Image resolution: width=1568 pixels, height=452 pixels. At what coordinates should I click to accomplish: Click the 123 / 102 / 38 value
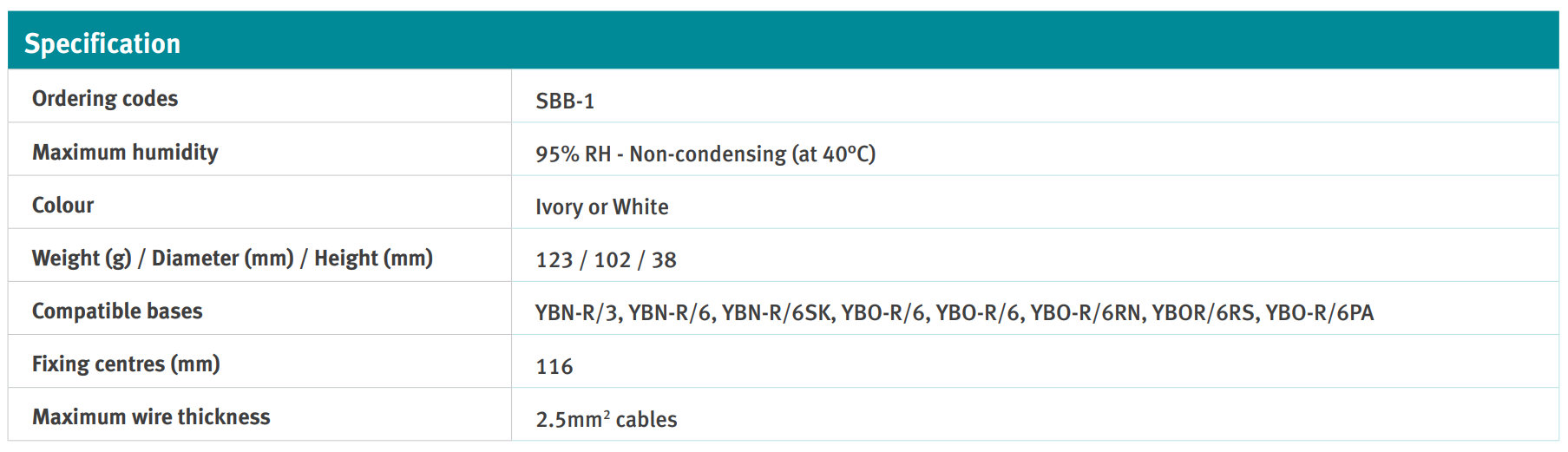(606, 260)
